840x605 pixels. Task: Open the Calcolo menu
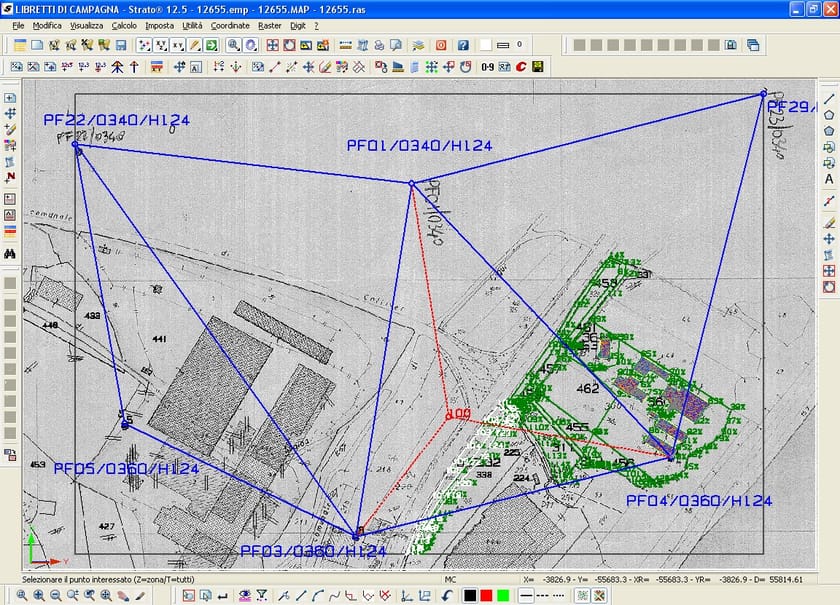pyautogui.click(x=126, y=26)
